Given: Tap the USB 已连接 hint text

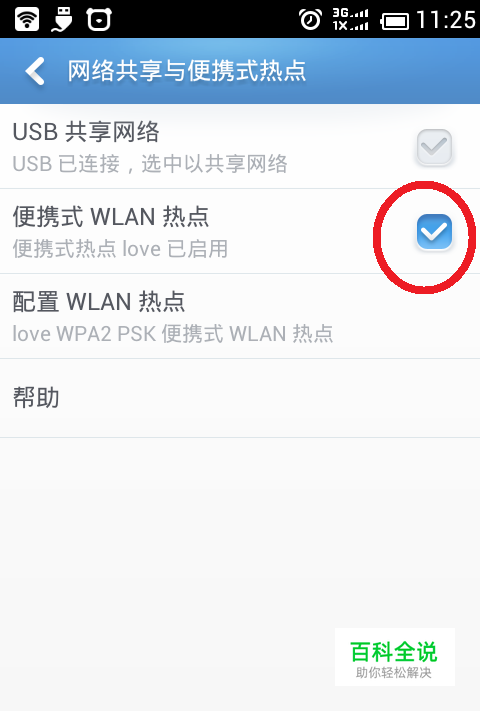Looking at the screenshot, I should click(x=150, y=164).
